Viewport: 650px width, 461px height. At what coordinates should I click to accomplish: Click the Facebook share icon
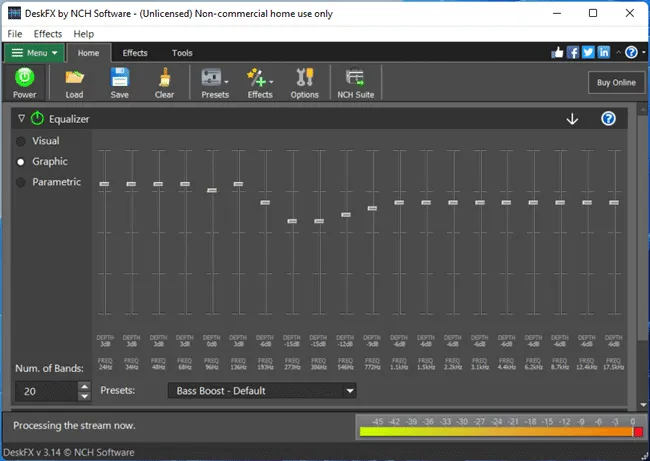pyautogui.click(x=573, y=53)
